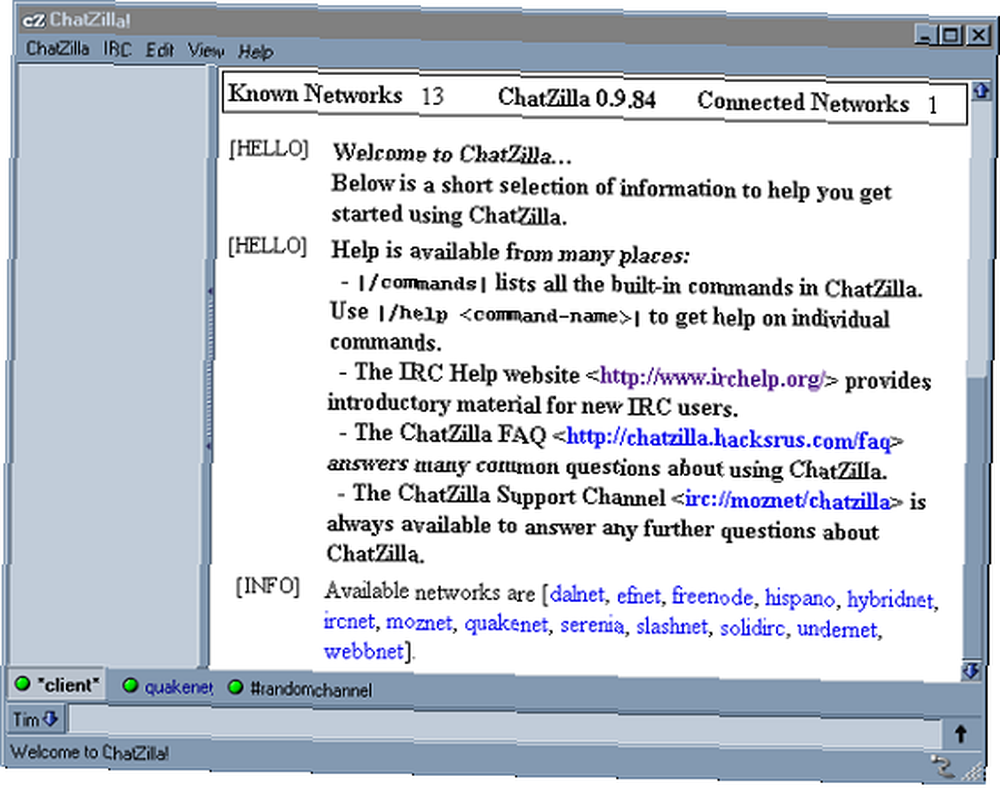Switch to the quakenet tab
The image size is (1000, 788).
point(168,687)
